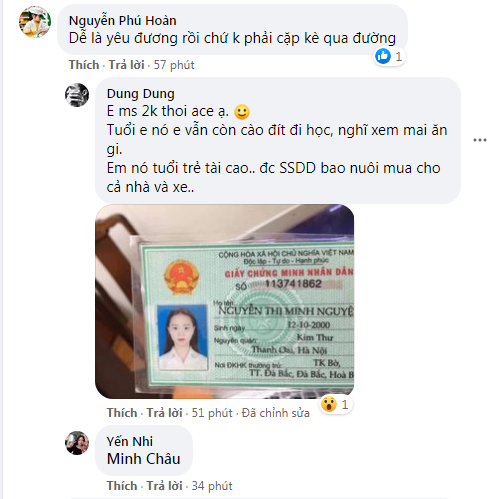Open the Dung Dung name link
Image resolution: width=503 pixels, height=499 pixels.
coord(140,94)
